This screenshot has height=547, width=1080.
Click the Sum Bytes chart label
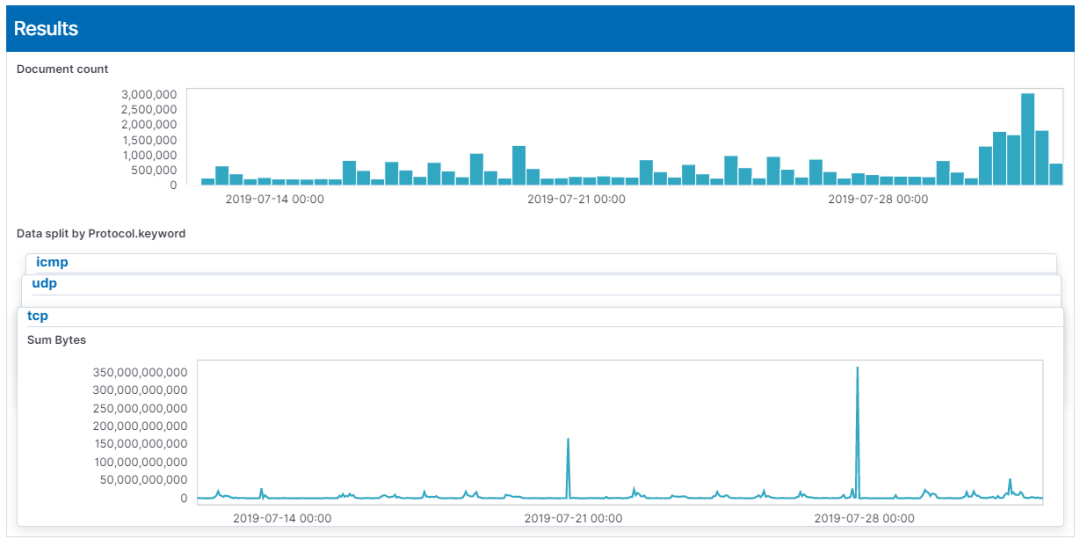[x=56, y=340]
